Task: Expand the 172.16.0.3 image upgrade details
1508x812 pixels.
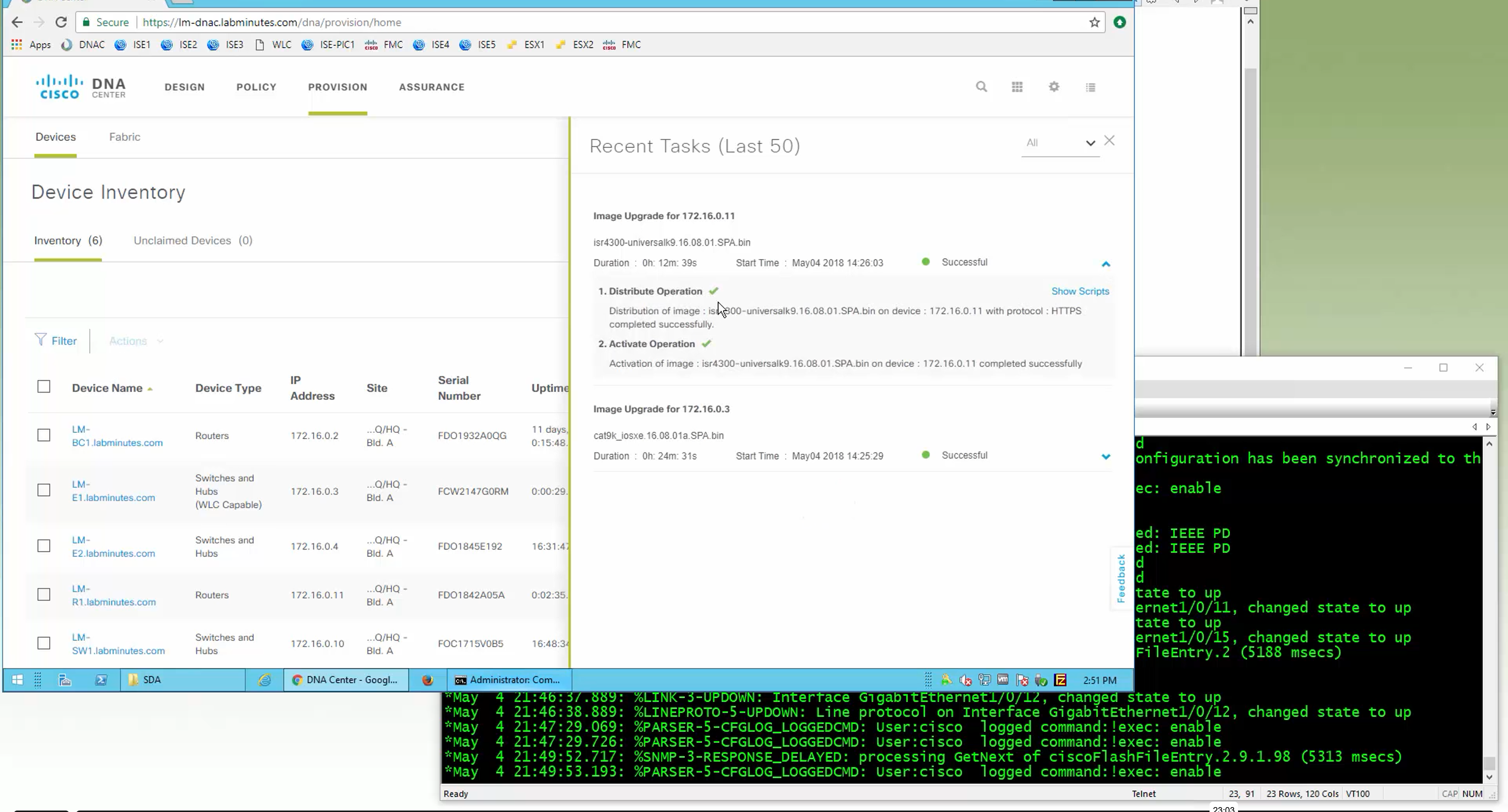Action: (x=1105, y=456)
